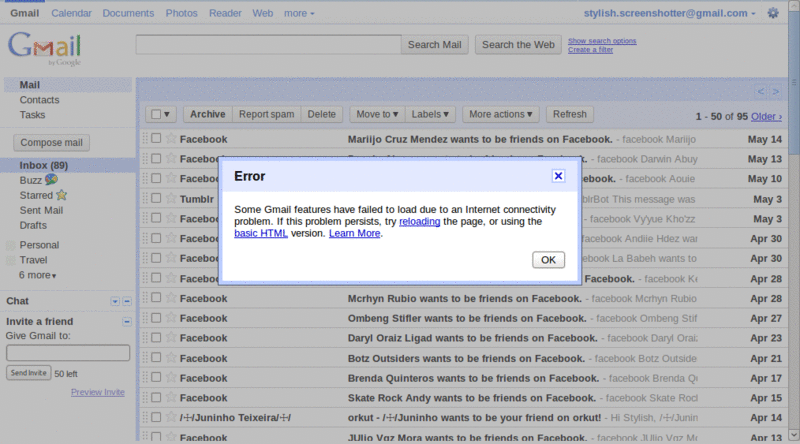Click the Buzz icon in sidebar
Viewport: 800px width, 444px height.
[x=51, y=180]
